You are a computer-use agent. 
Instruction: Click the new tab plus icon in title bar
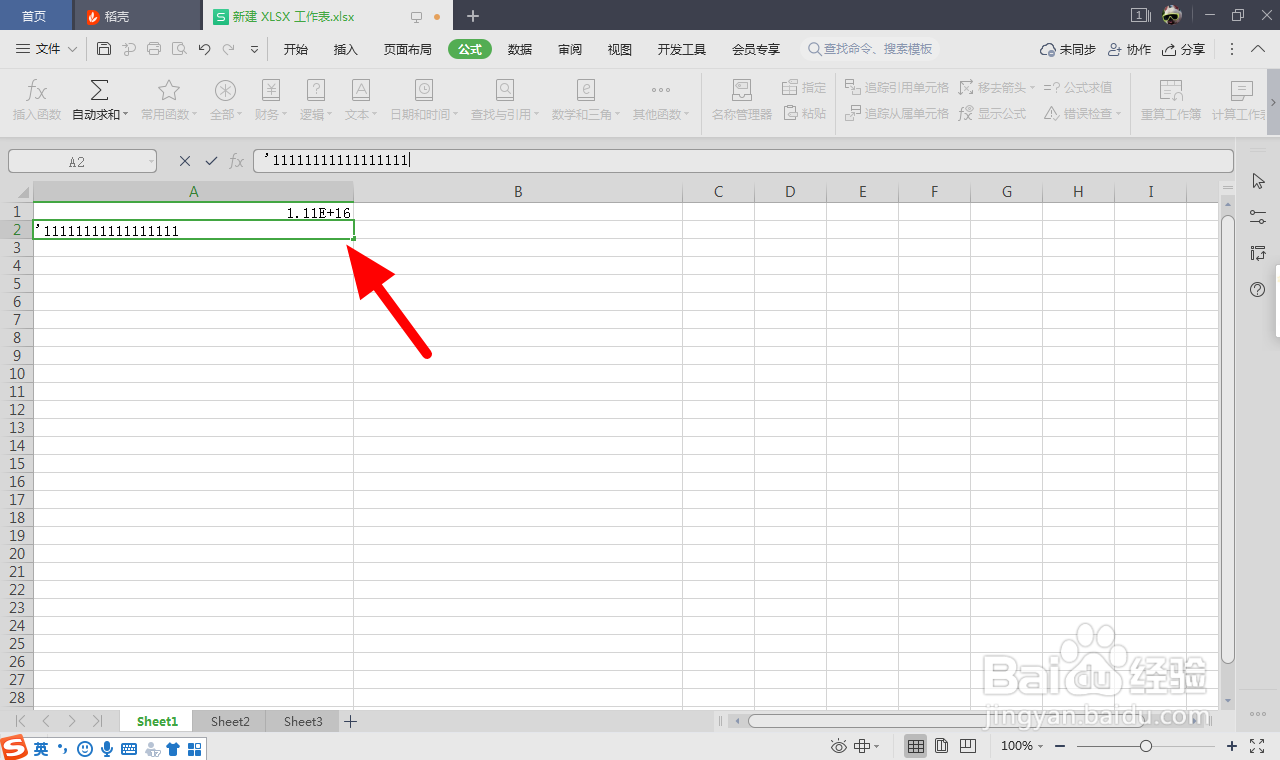coord(473,16)
